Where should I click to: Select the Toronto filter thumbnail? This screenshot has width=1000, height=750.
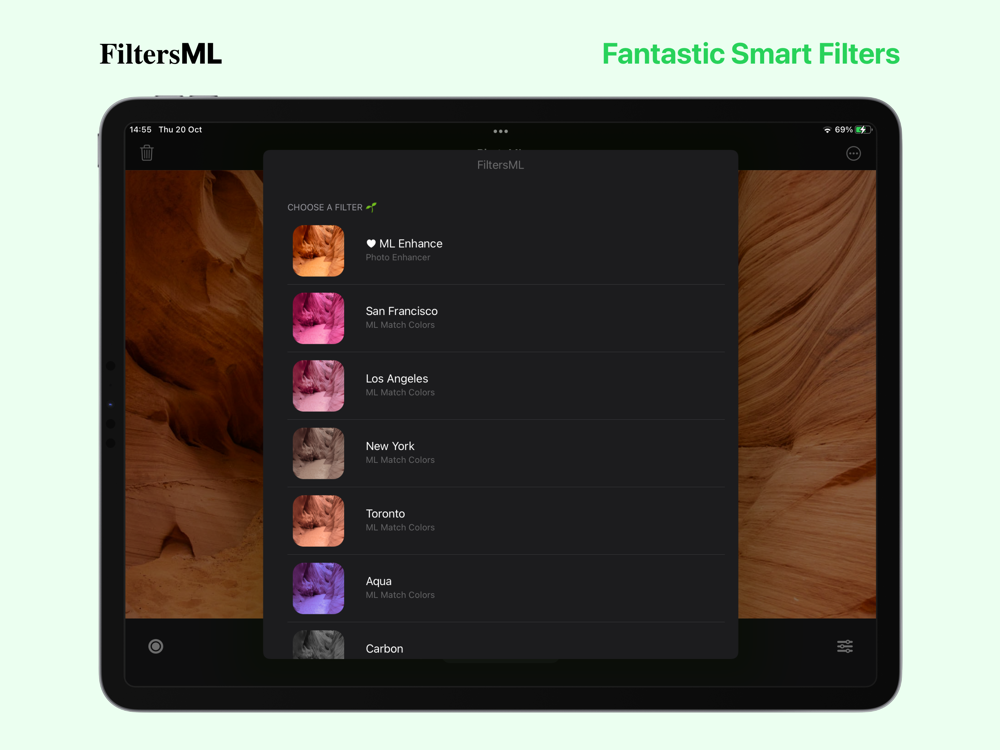[318, 521]
